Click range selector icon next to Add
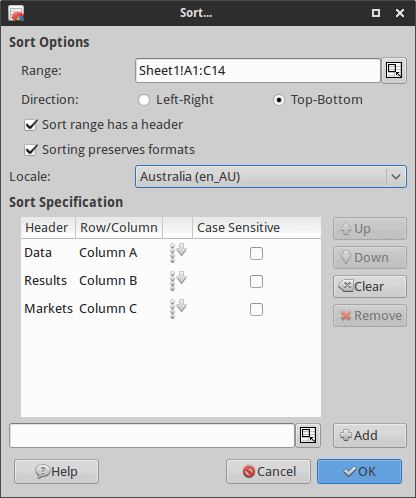 [308, 435]
